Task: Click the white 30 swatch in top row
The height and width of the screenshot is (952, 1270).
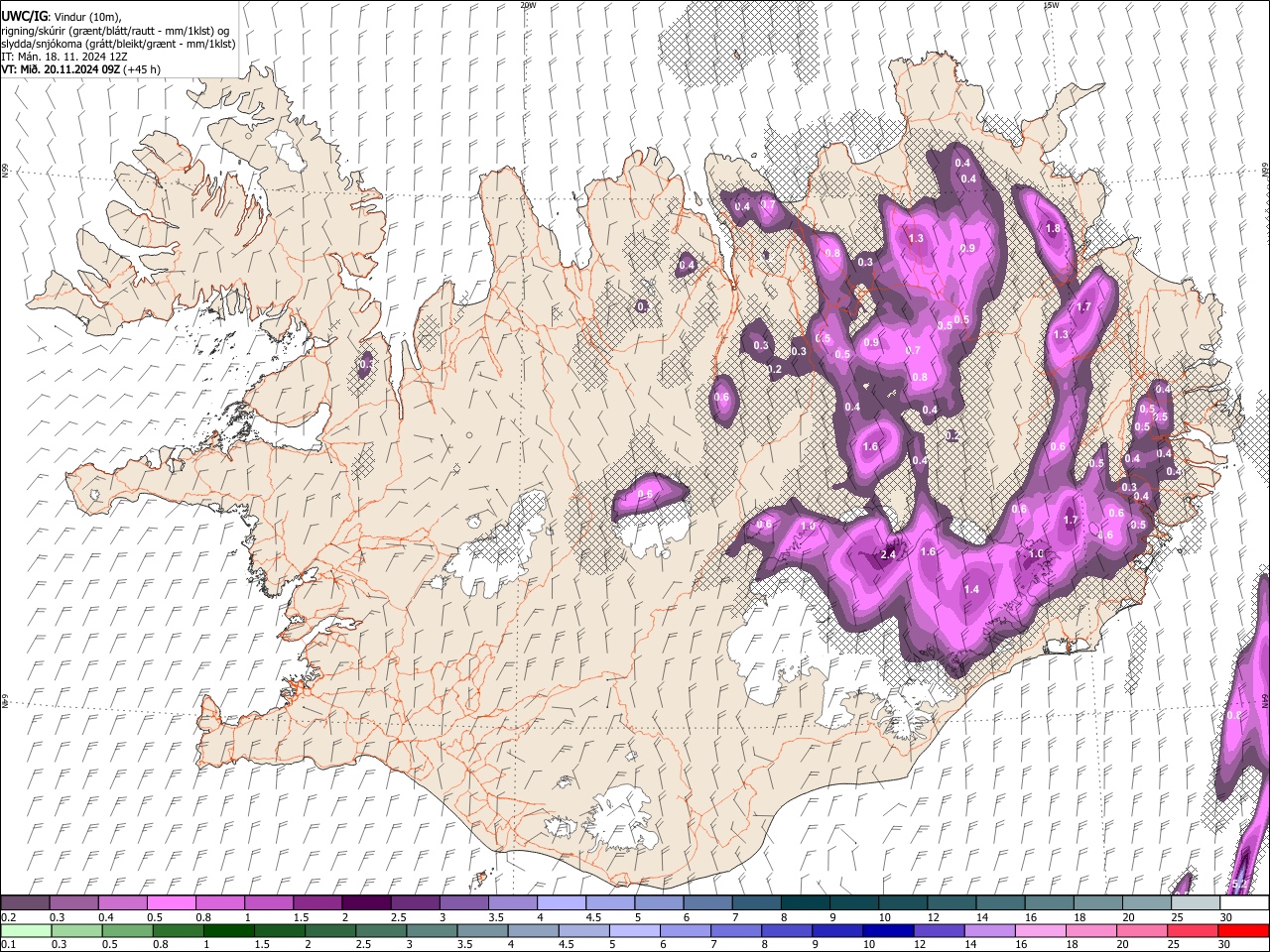Action: tap(1243, 902)
